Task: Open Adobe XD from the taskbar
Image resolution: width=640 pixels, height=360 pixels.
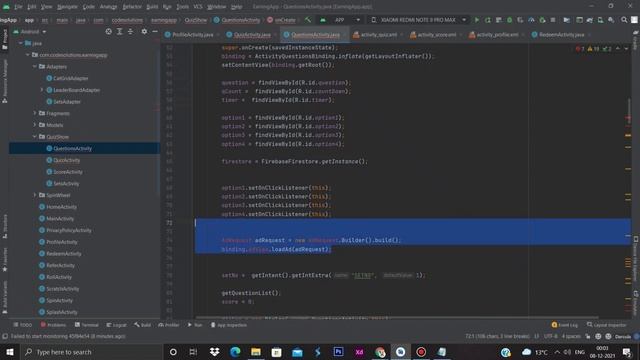Action: pyautogui.click(x=359, y=352)
